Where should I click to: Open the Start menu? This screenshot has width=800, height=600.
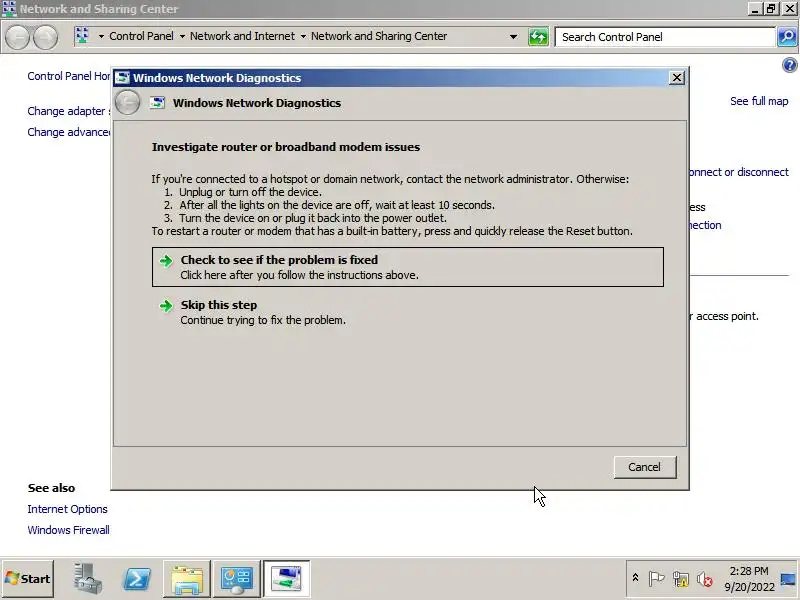(28, 579)
